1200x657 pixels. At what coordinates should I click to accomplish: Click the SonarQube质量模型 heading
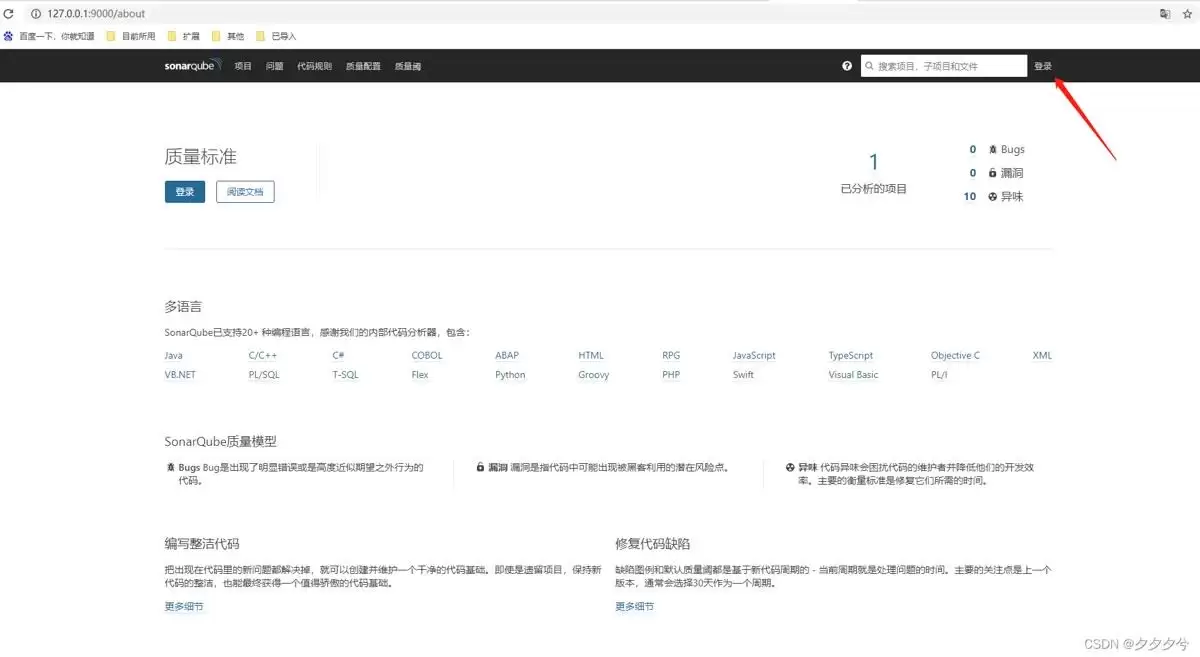[x=221, y=441]
